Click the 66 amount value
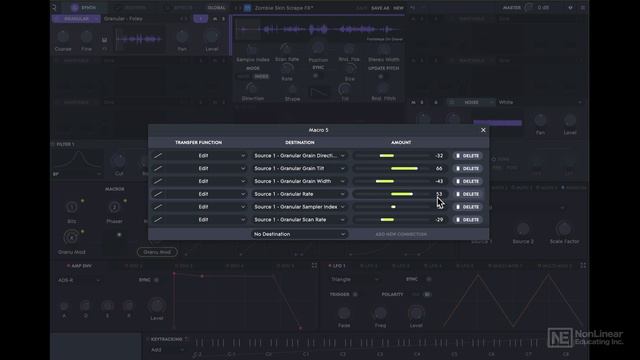The width and height of the screenshot is (640, 360). pos(439,168)
